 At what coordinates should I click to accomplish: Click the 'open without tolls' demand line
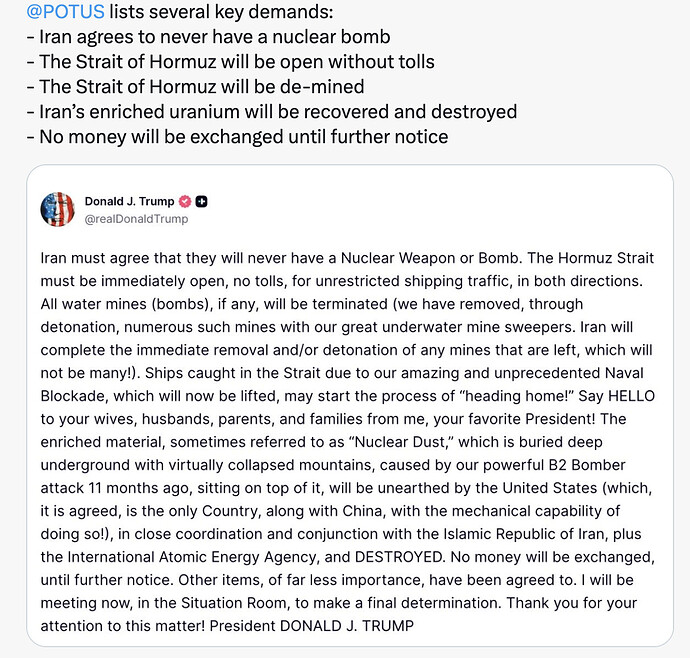tap(231, 62)
